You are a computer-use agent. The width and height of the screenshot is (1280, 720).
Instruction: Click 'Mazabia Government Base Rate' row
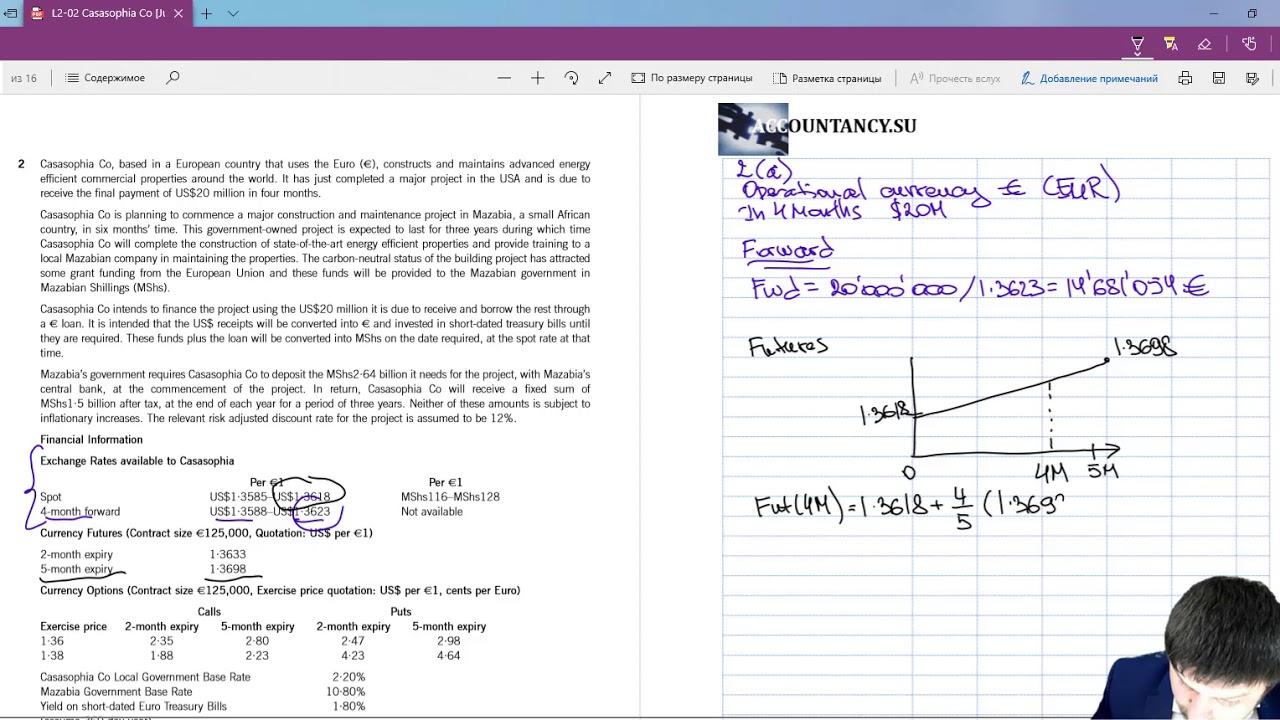116,692
